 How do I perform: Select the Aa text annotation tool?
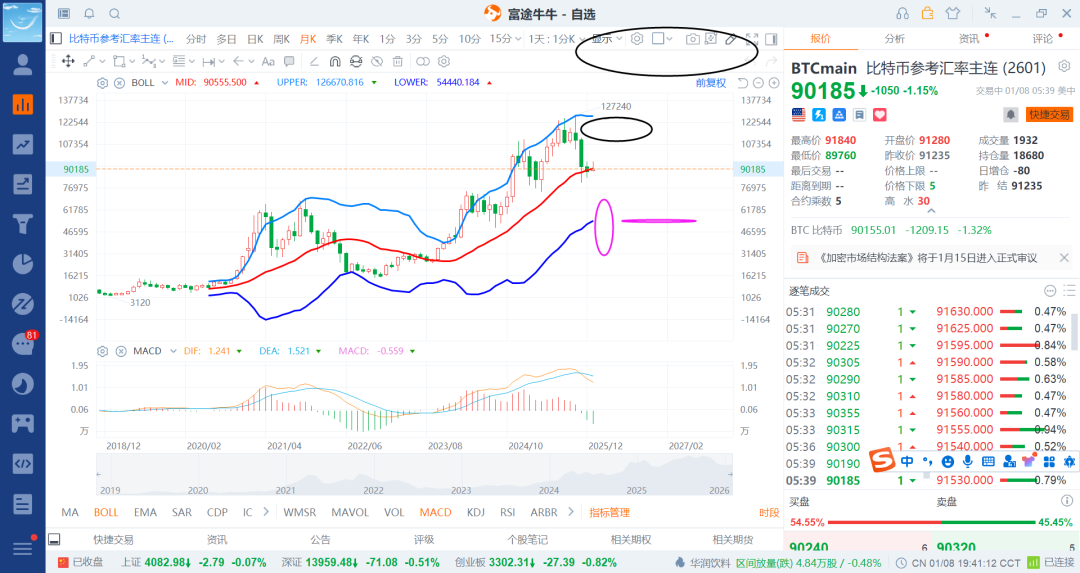268,61
